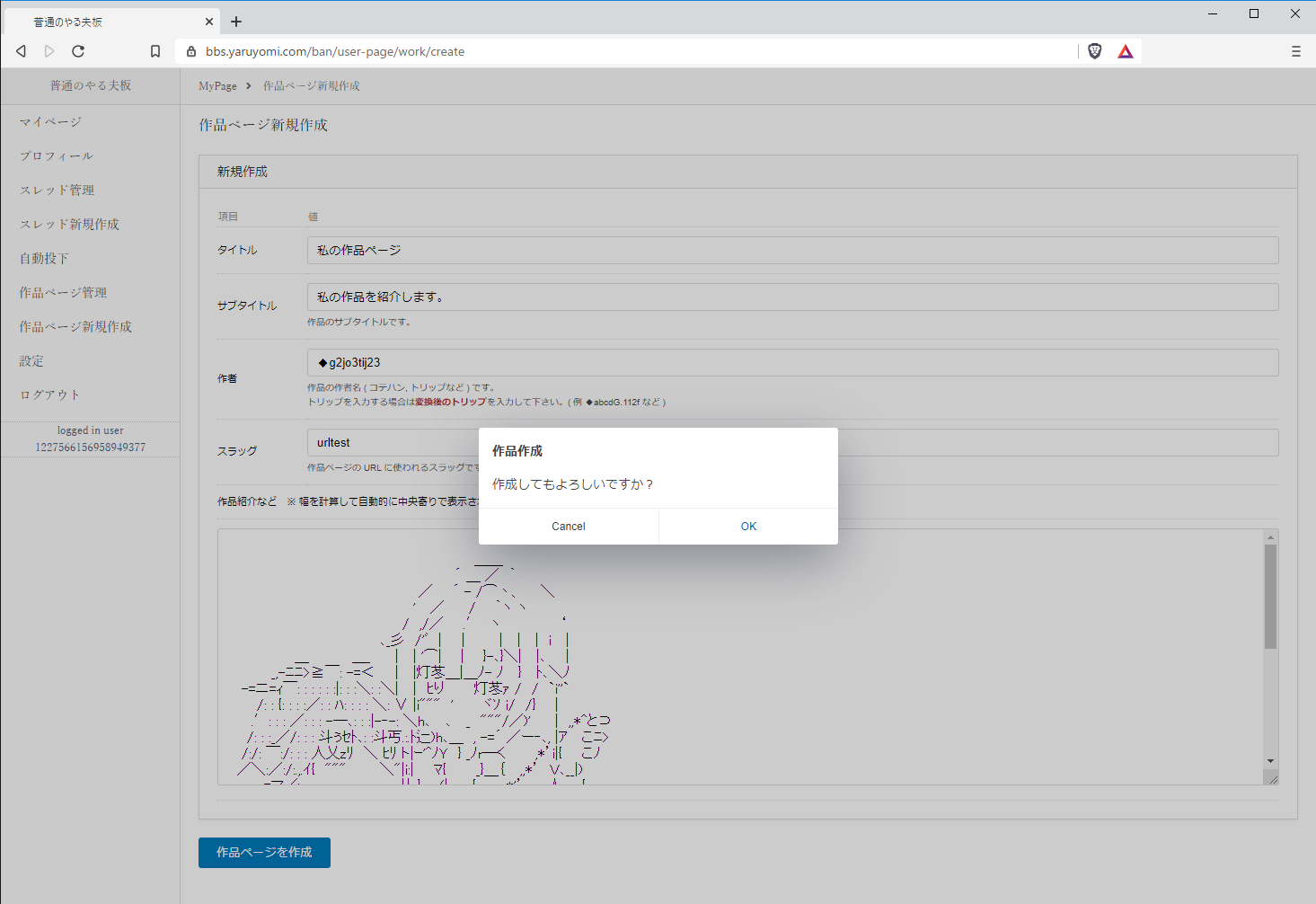This screenshot has height=904, width=1316.
Task: Open a new browser tab
Action: tap(236, 22)
